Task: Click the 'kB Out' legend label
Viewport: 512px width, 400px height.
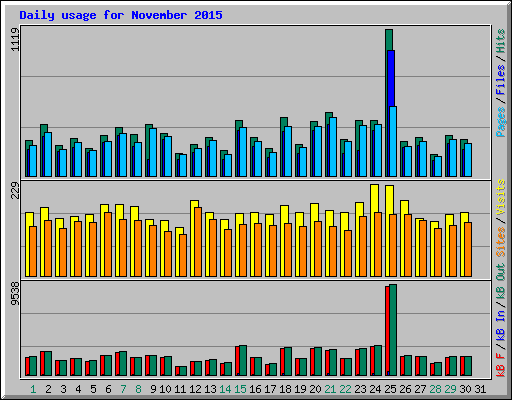Action: click(x=501, y=281)
